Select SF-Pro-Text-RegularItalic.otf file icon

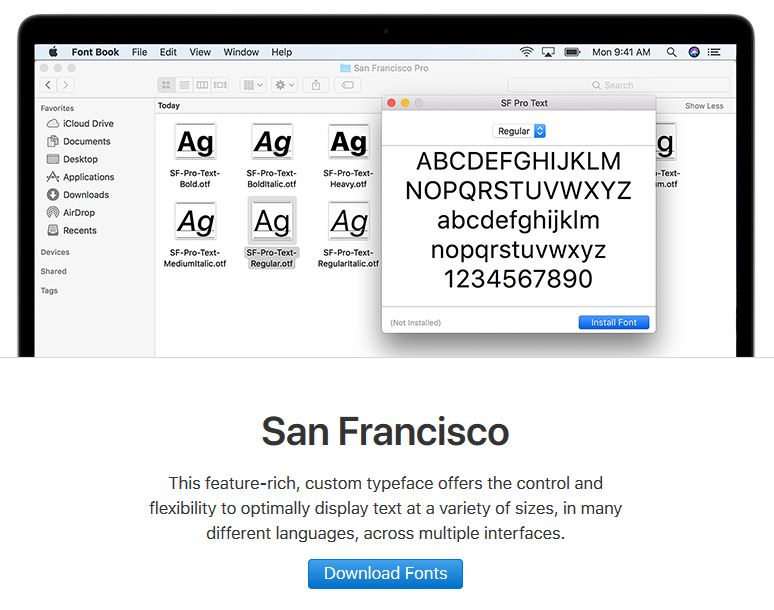[x=348, y=221]
